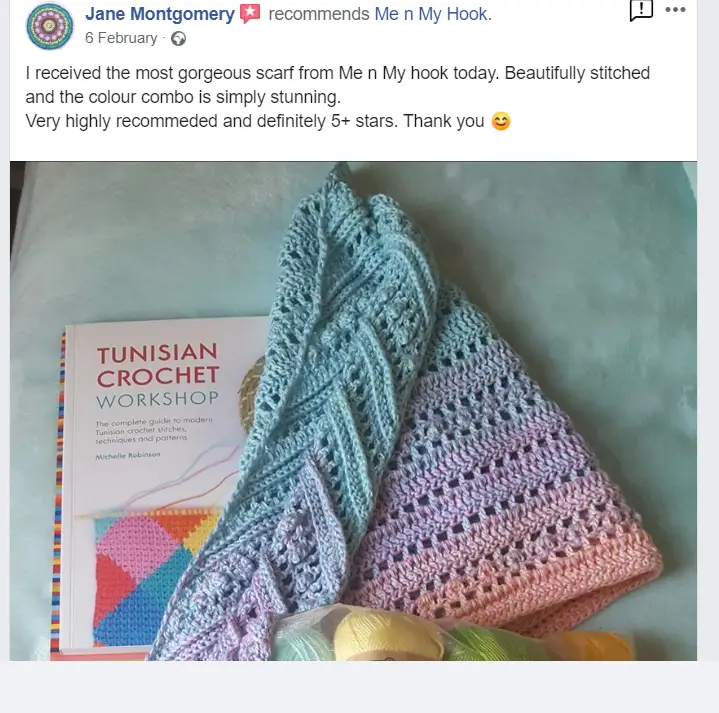Open the 6 February post timestamp
Image resolution: width=719 pixels, height=713 pixels.
(x=121, y=38)
